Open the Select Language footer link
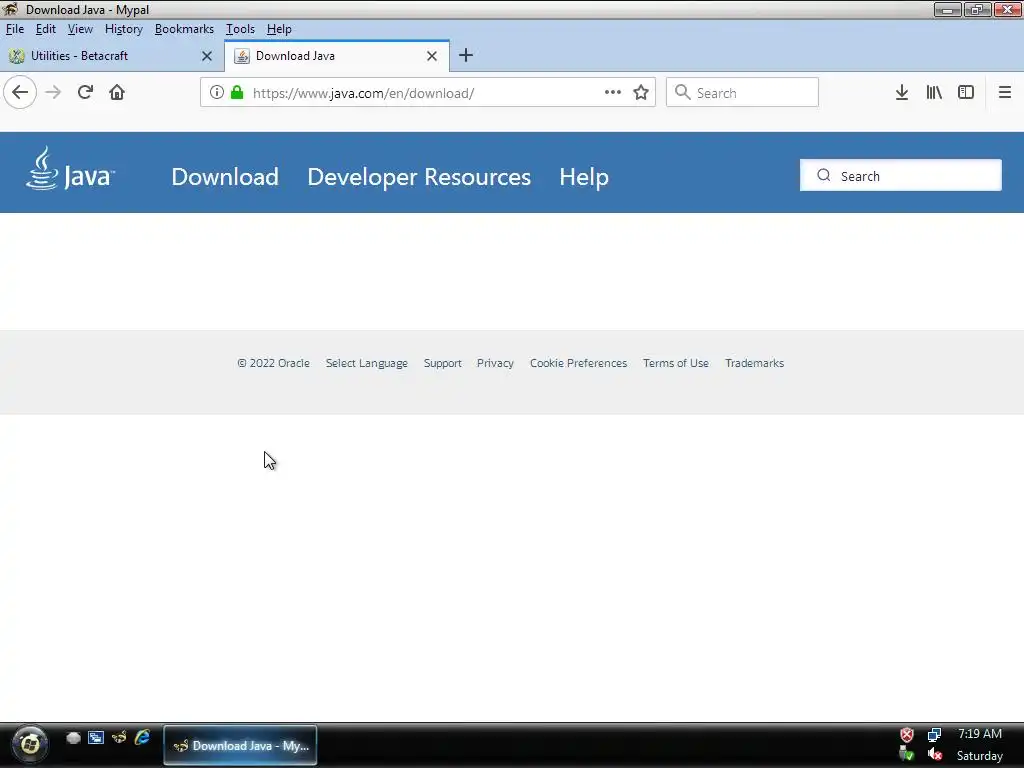The height and width of the screenshot is (768, 1024). pos(366,363)
